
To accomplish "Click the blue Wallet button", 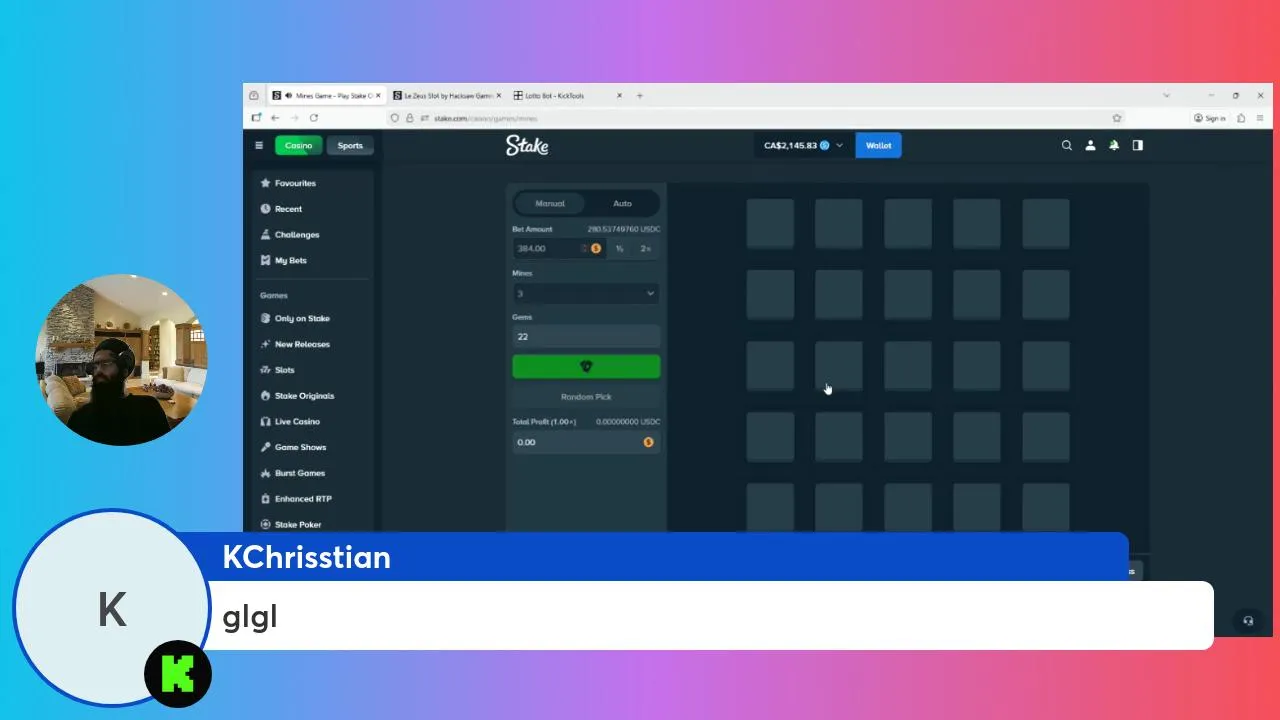I will pos(878,145).
